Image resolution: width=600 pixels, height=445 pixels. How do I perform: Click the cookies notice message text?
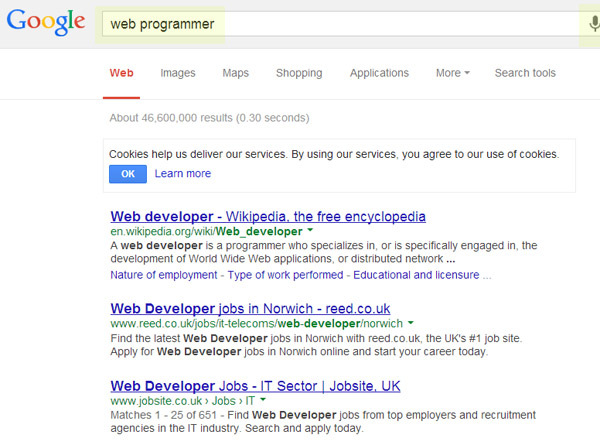pos(334,154)
